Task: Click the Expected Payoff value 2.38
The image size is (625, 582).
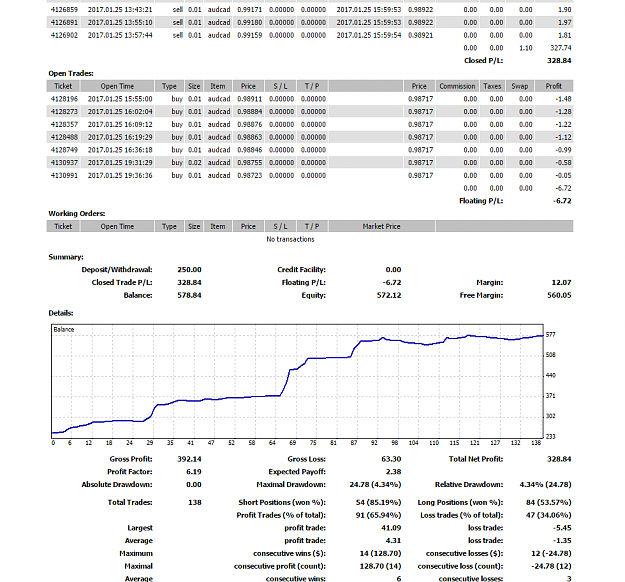Action: [x=393, y=472]
